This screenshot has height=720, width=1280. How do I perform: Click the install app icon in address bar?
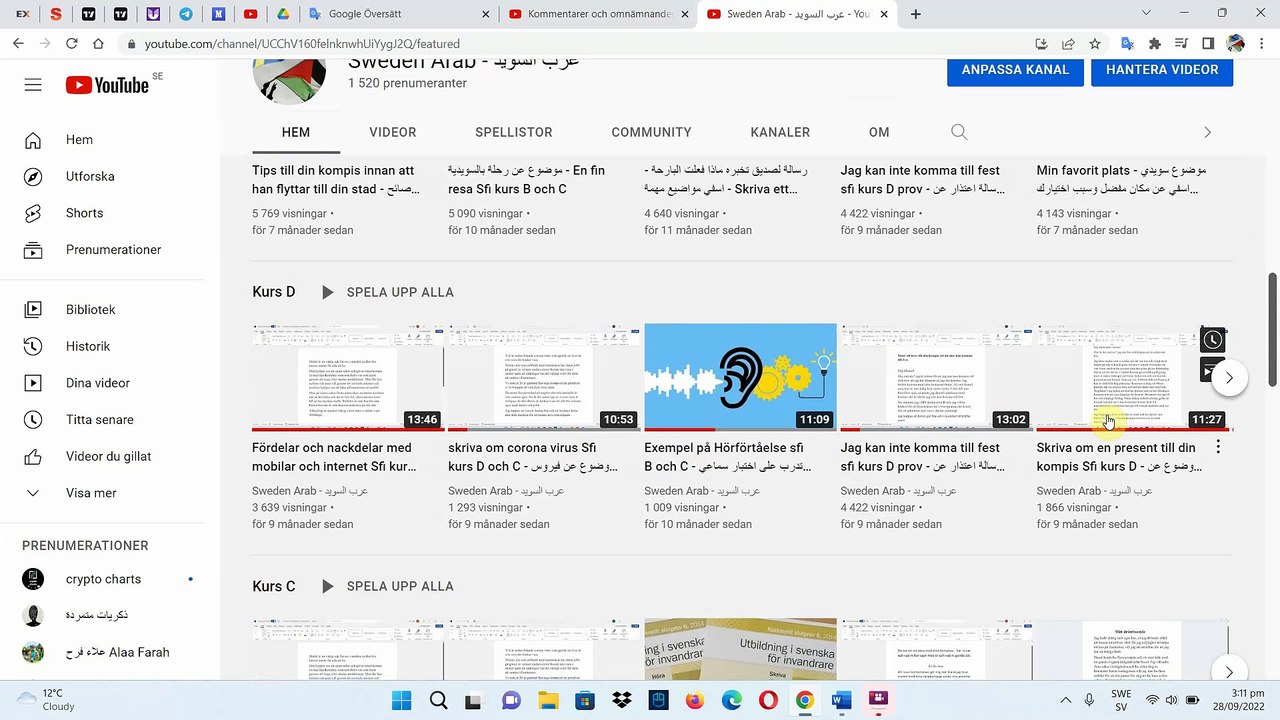(1041, 44)
